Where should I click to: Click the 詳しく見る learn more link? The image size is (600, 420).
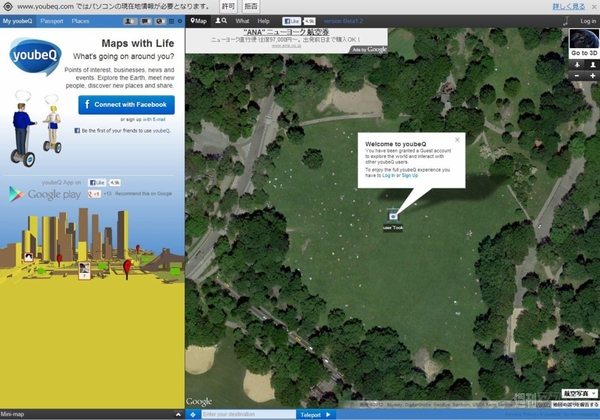tap(569, 7)
